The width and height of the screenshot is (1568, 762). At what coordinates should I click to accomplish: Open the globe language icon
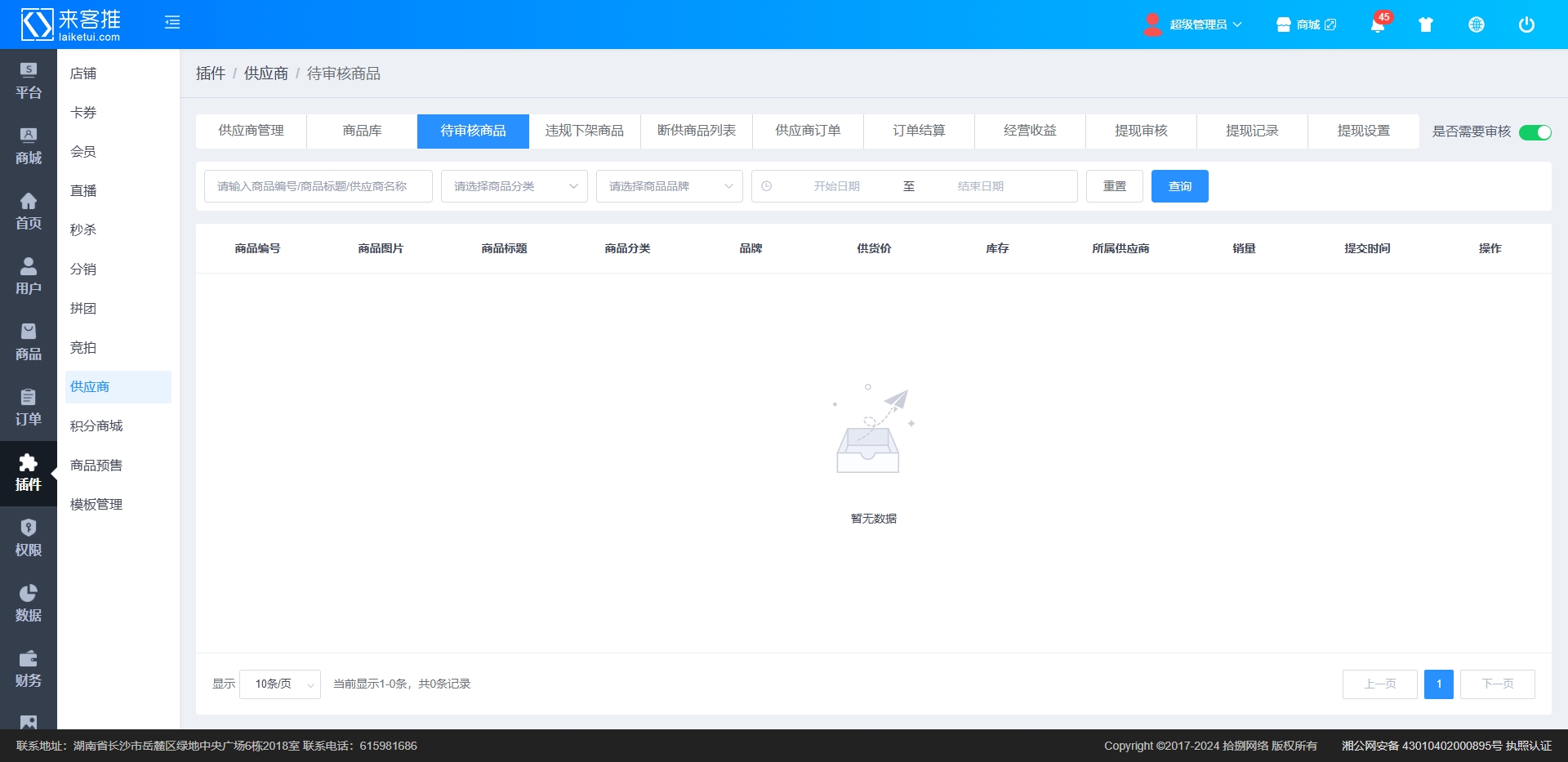(x=1477, y=25)
